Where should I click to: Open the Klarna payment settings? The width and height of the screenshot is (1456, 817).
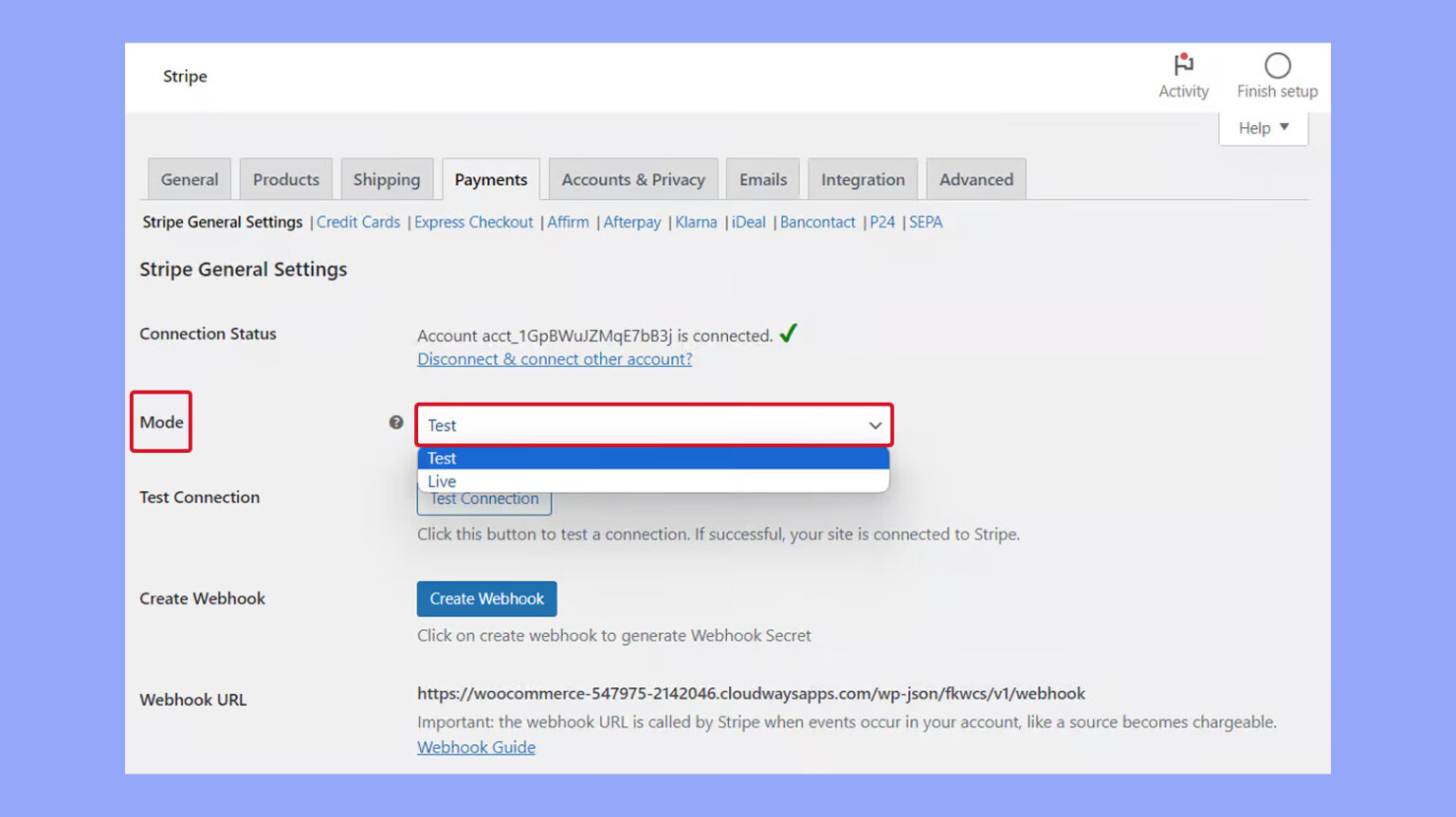click(696, 222)
